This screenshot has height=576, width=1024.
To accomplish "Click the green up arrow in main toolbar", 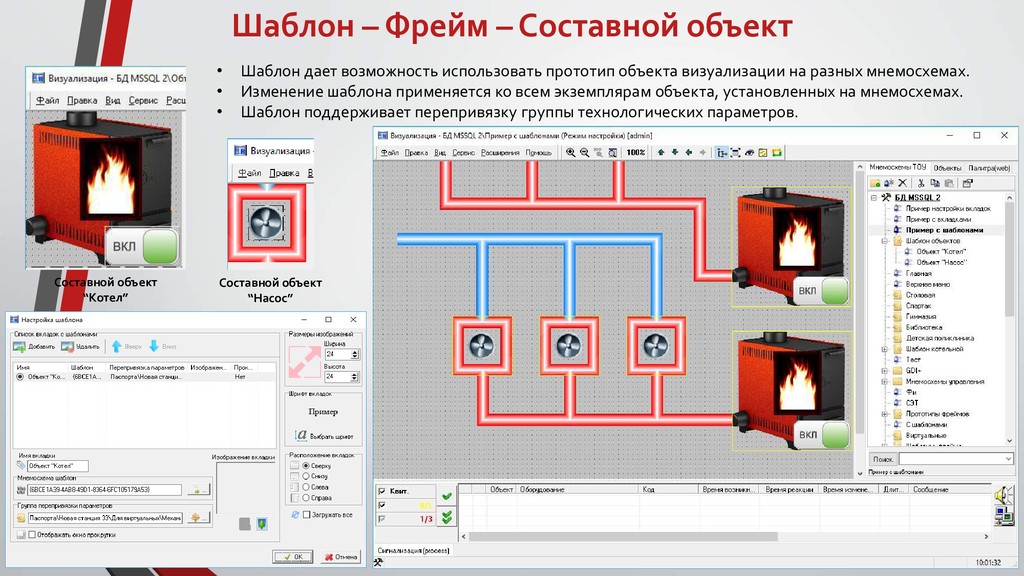I will click(x=661, y=152).
